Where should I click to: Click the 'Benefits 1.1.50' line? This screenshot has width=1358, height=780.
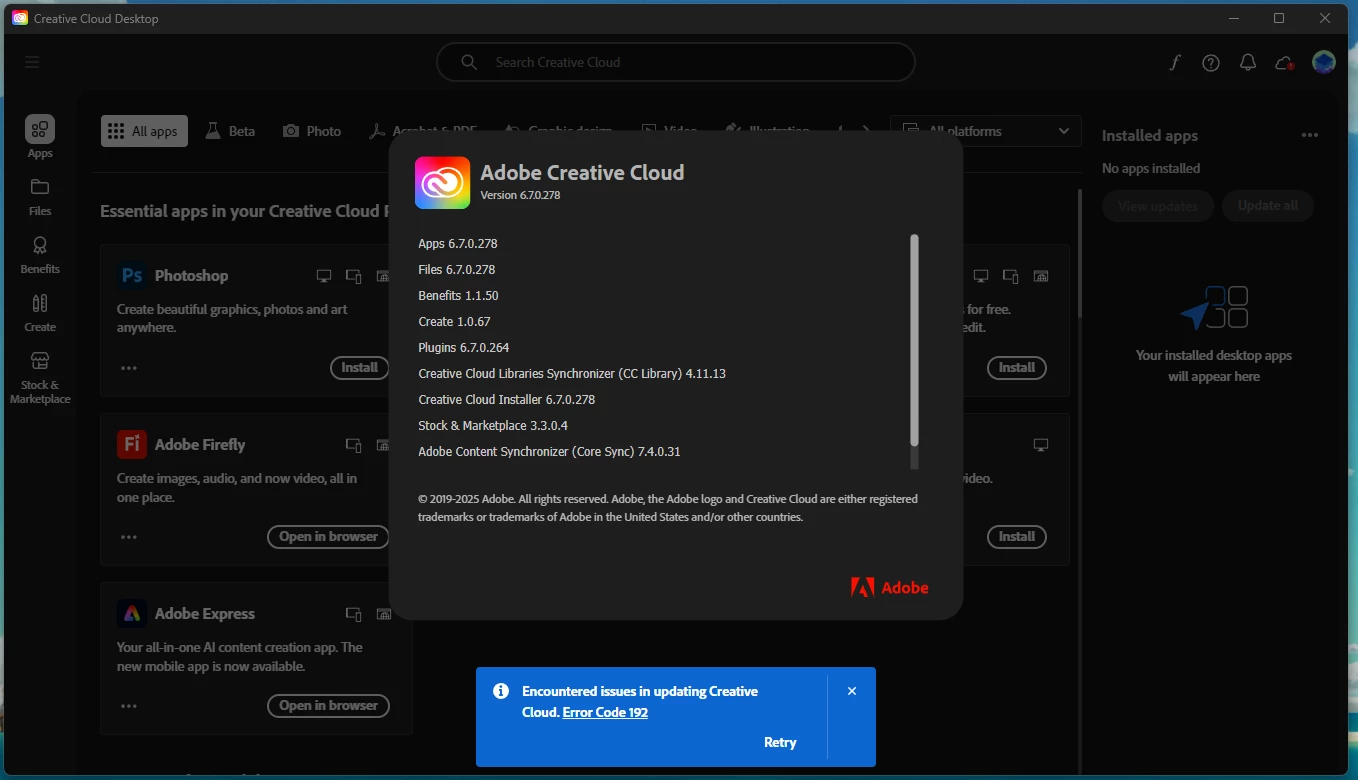point(458,296)
